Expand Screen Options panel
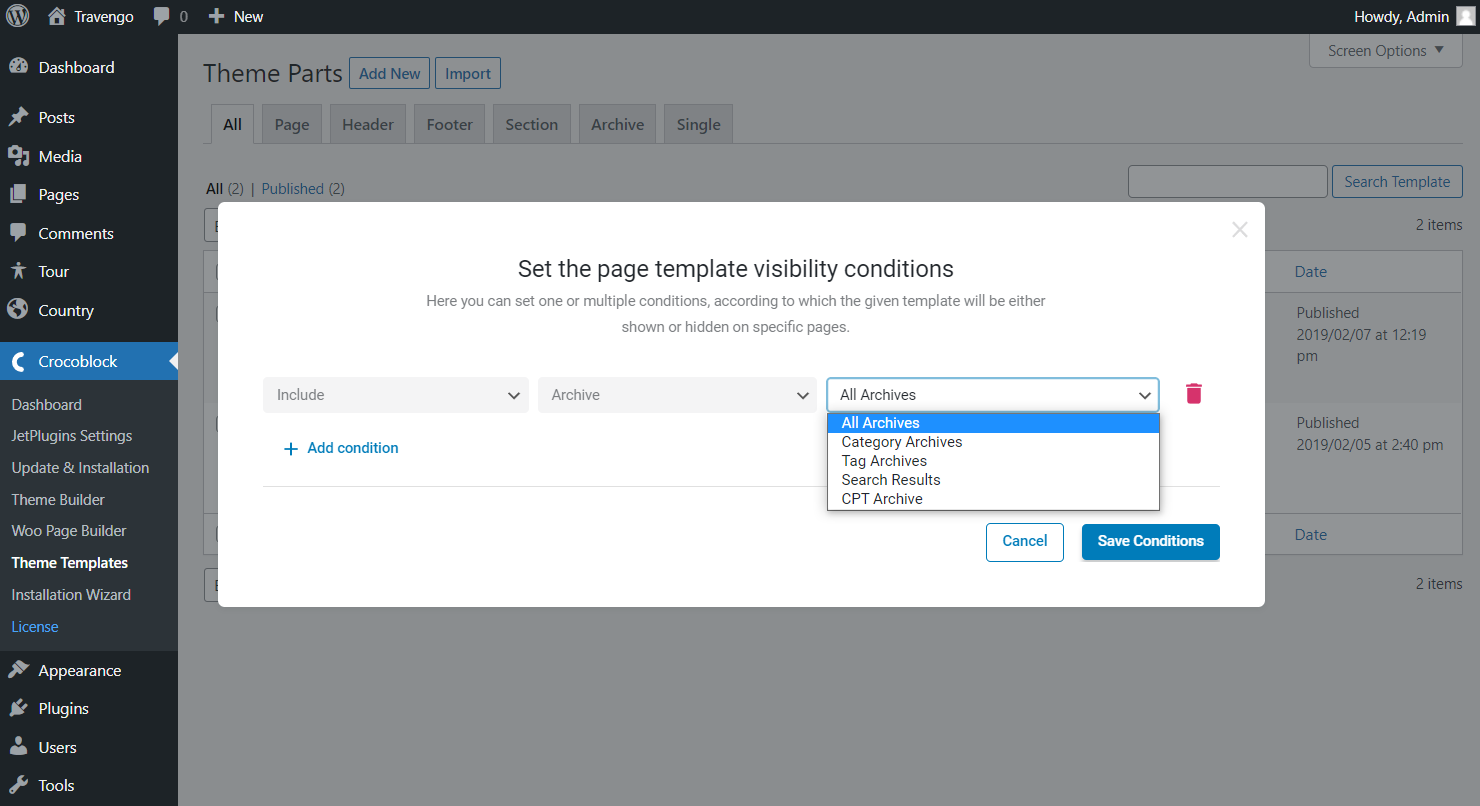Image resolution: width=1480 pixels, height=806 pixels. coord(1386,51)
